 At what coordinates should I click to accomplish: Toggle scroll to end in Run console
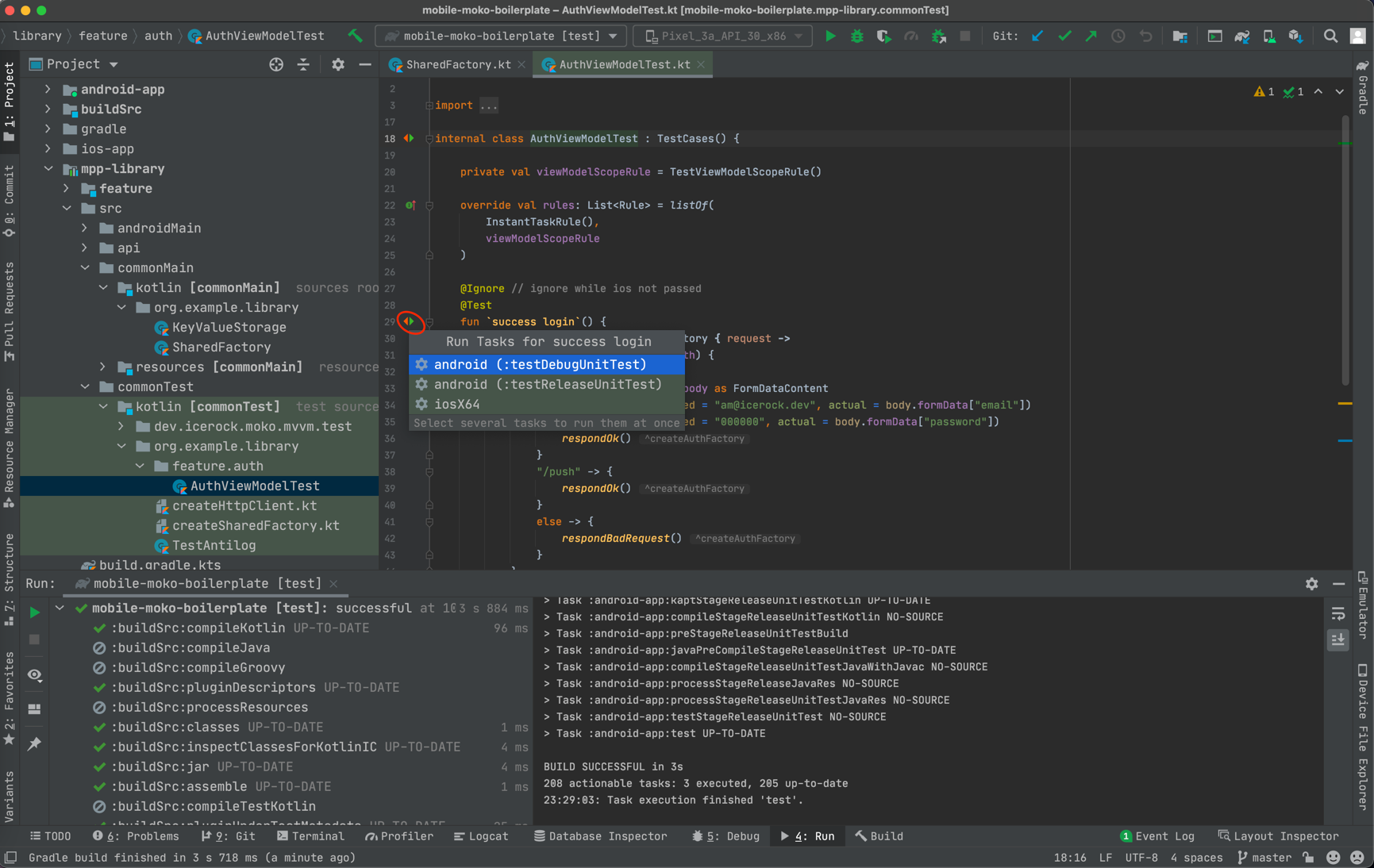point(1338,639)
